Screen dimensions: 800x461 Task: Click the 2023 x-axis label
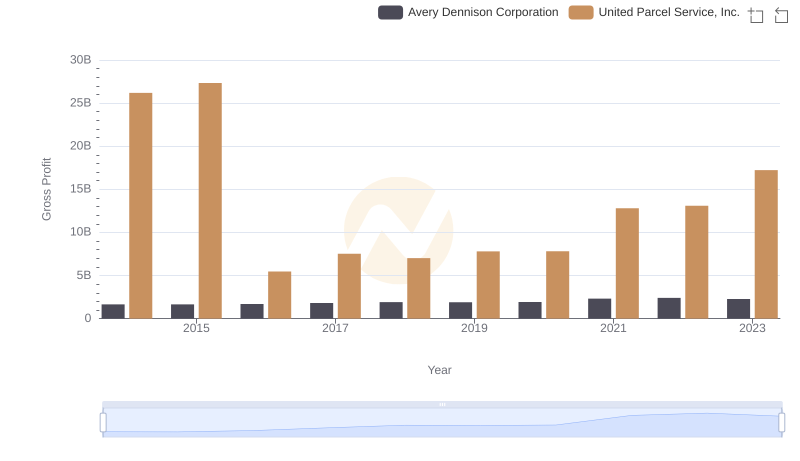752,328
